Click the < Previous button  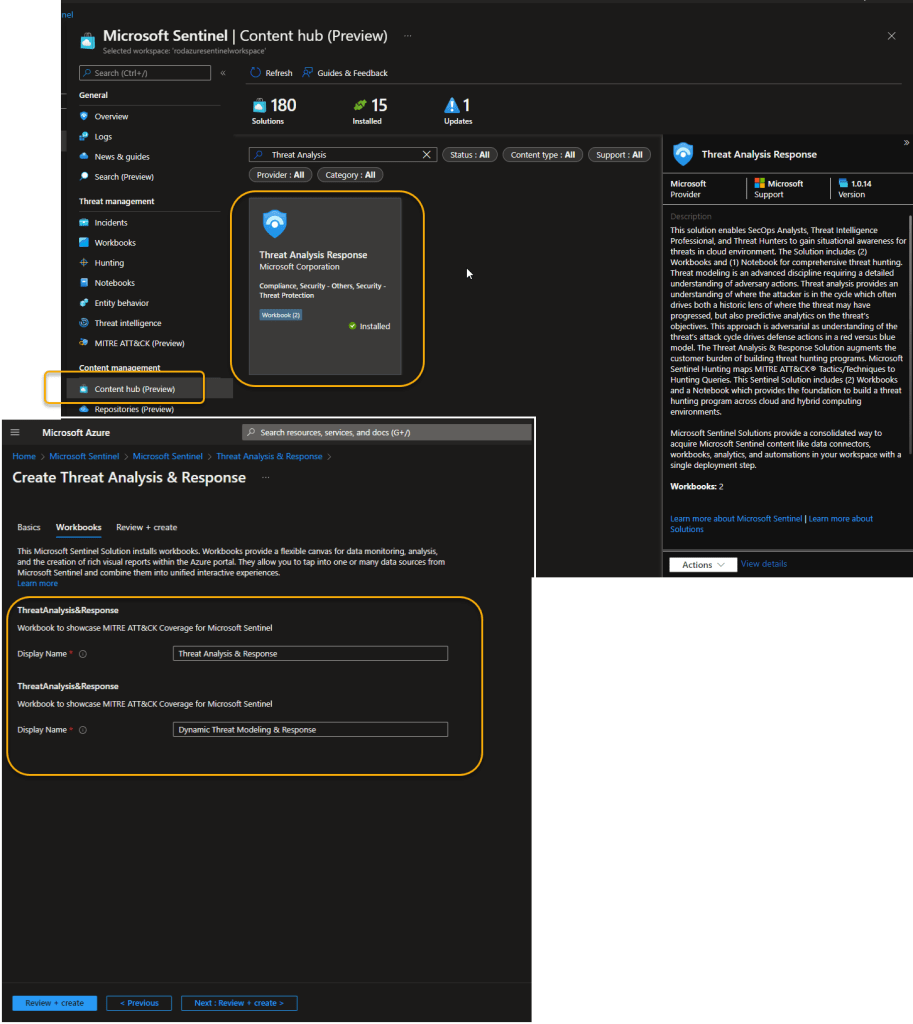click(x=139, y=1003)
